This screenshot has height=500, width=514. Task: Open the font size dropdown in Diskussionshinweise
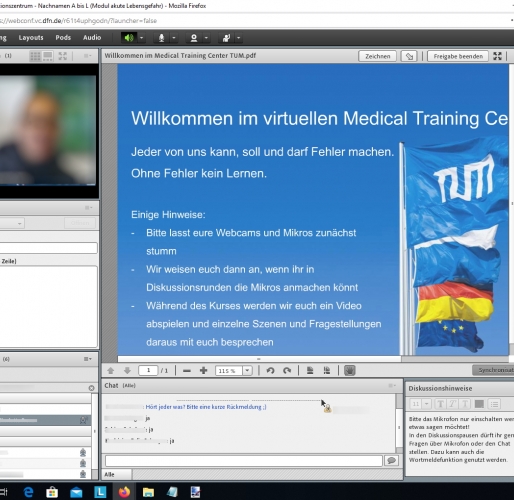(x=426, y=404)
